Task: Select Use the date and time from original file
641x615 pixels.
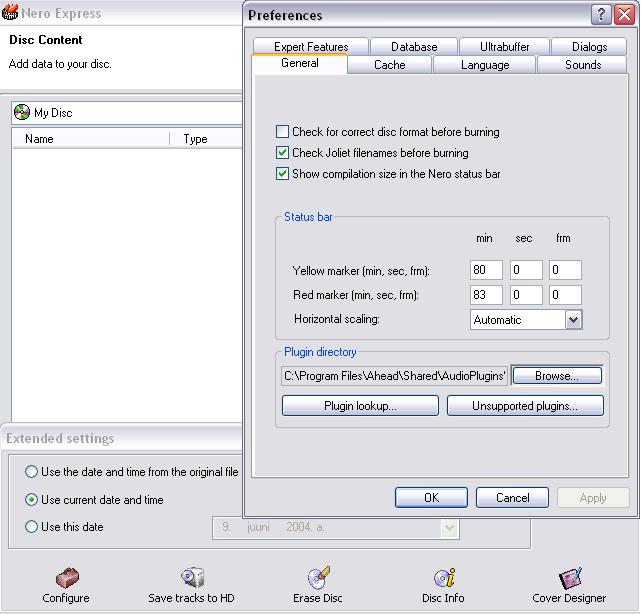Action: click(x=31, y=471)
